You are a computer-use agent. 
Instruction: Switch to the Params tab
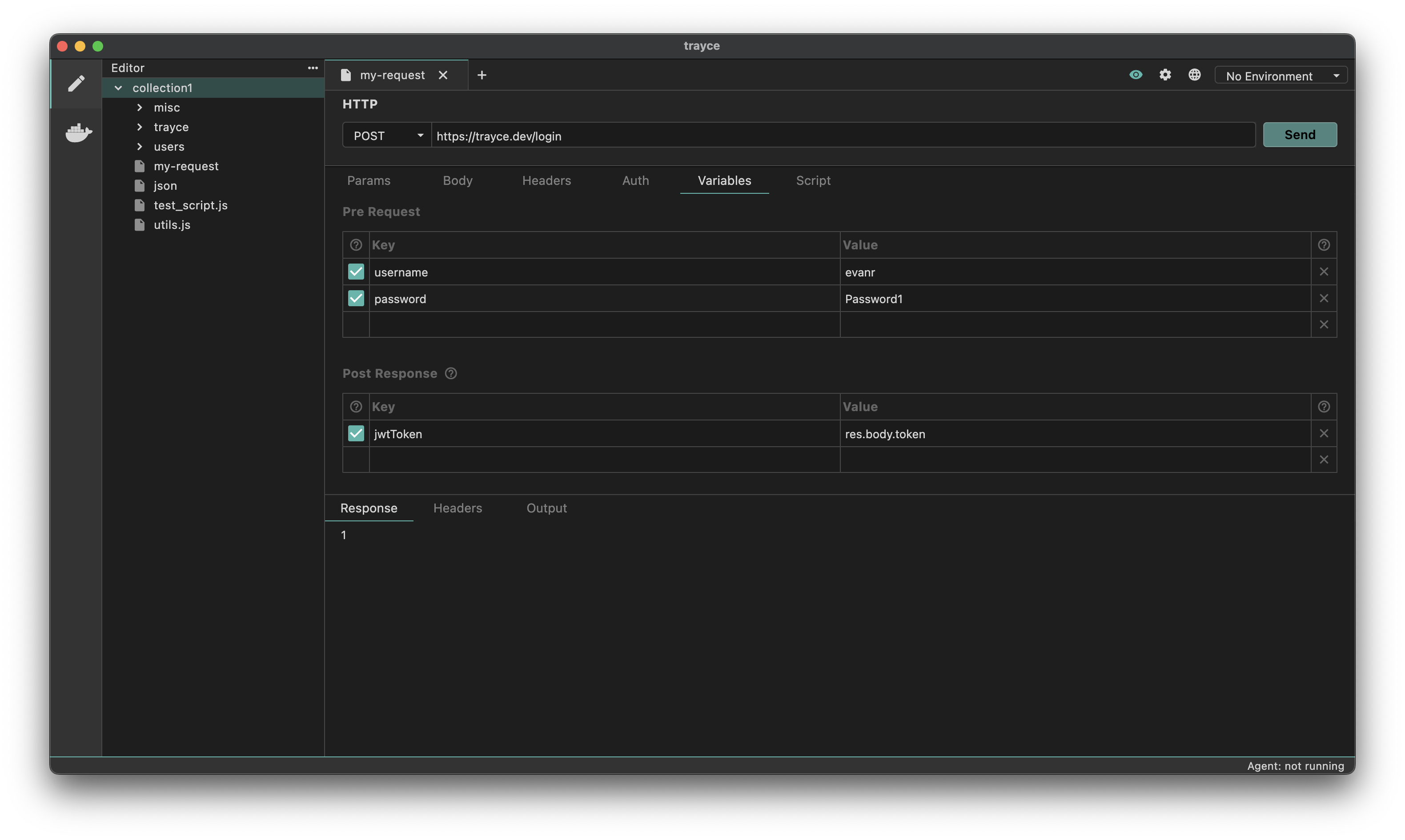pyautogui.click(x=369, y=180)
